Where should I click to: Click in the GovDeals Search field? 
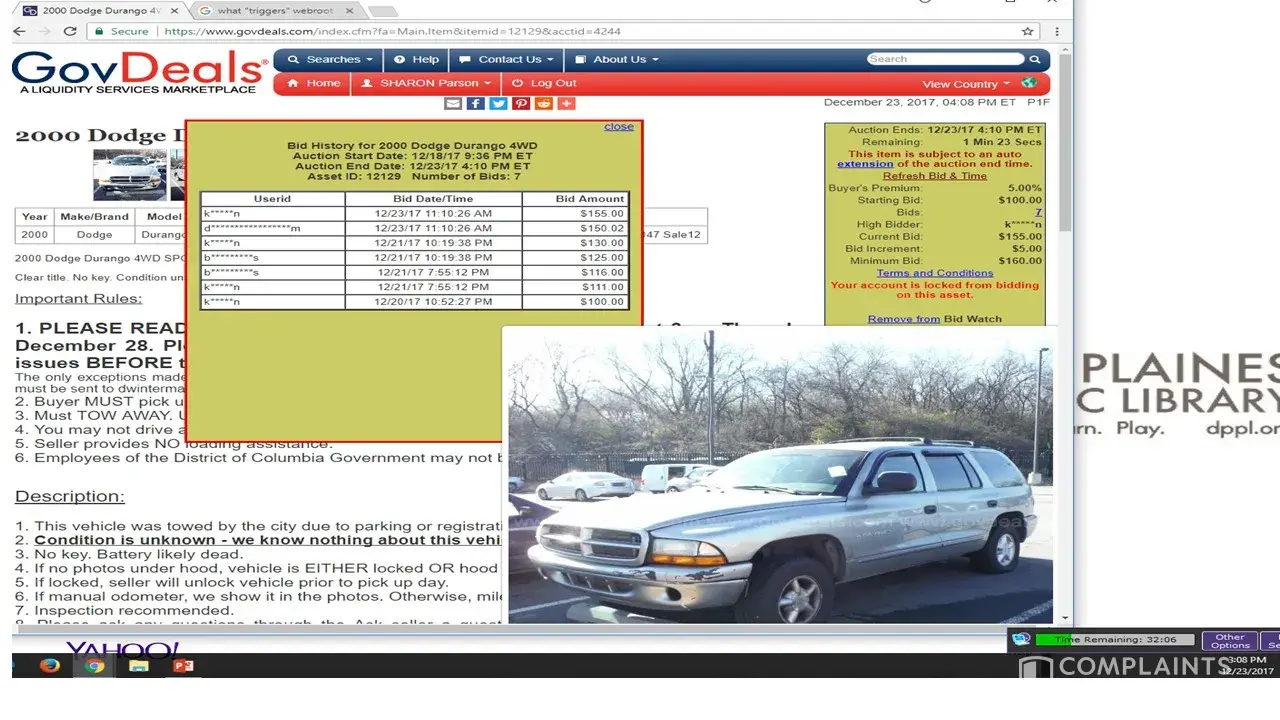946,59
